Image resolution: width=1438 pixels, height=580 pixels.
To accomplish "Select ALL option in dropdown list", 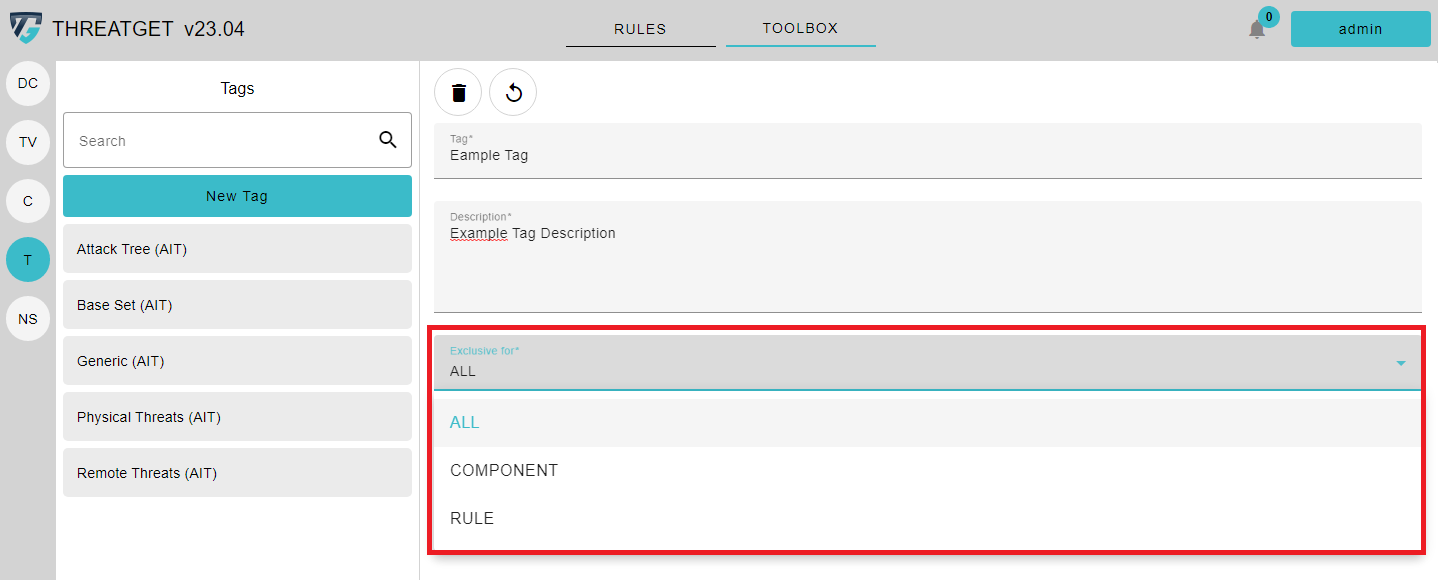I will pyautogui.click(x=927, y=422).
